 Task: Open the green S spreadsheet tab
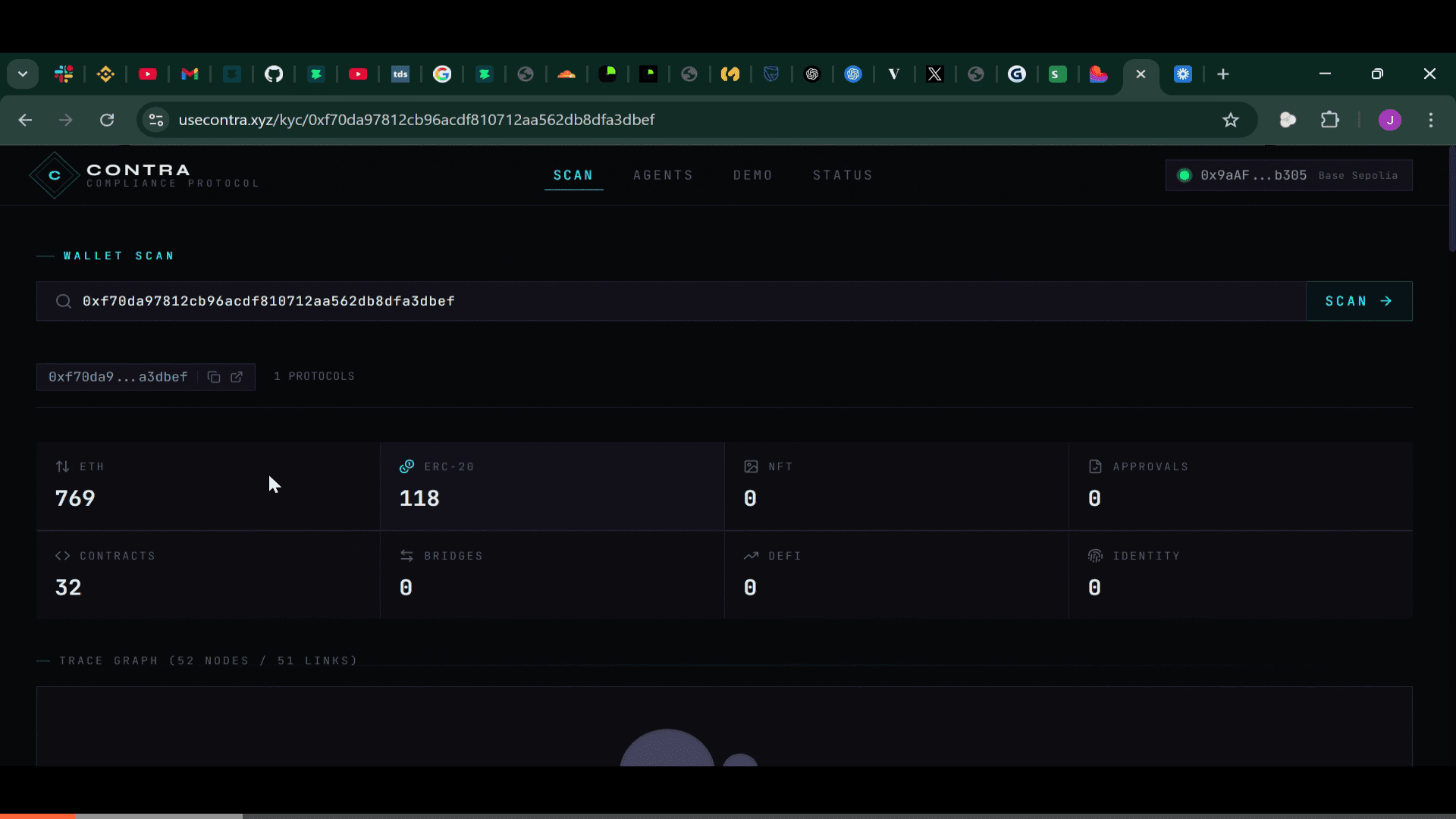(1058, 74)
